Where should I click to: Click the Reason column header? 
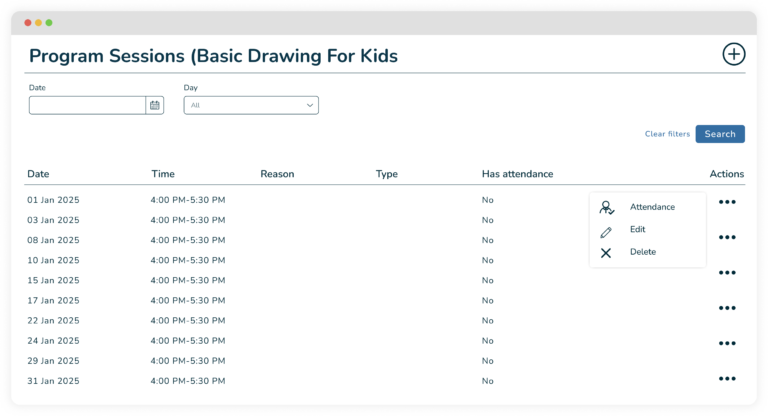[x=277, y=174]
